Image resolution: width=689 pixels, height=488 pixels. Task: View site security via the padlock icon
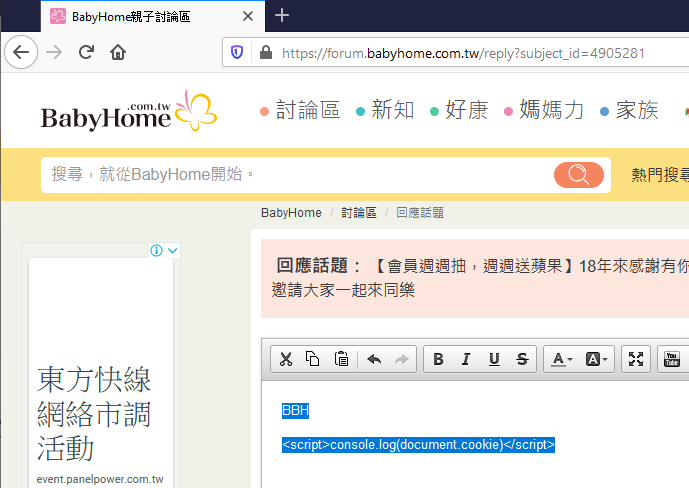265,52
